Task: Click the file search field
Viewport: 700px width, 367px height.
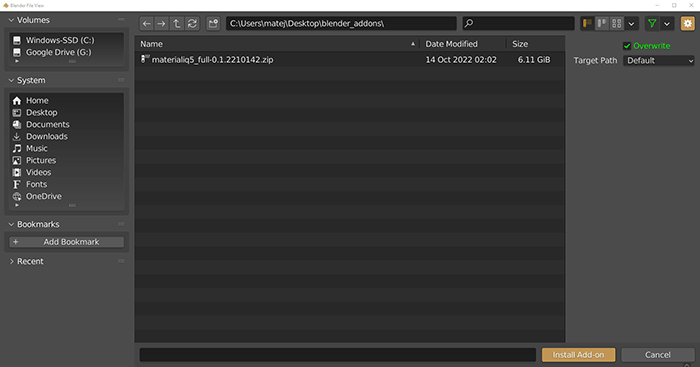Action: pyautogui.click(x=518, y=23)
